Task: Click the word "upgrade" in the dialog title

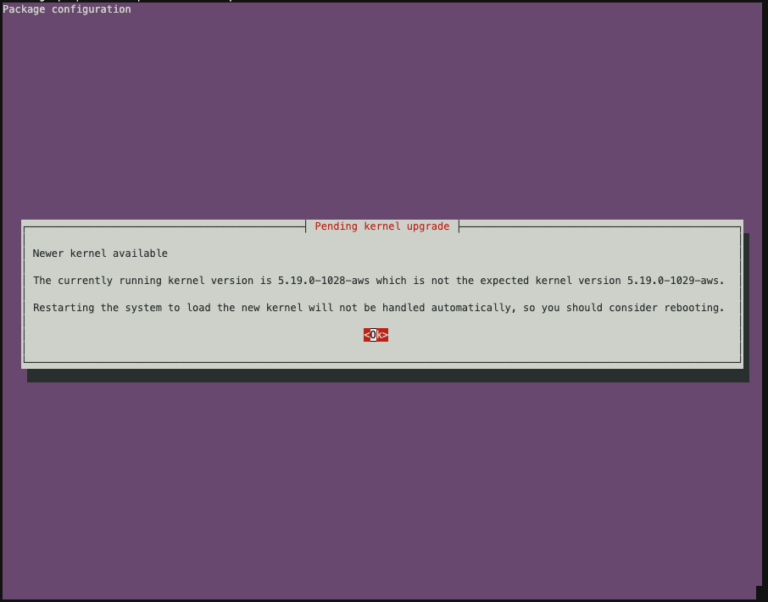Action: pyautogui.click(x=428, y=226)
